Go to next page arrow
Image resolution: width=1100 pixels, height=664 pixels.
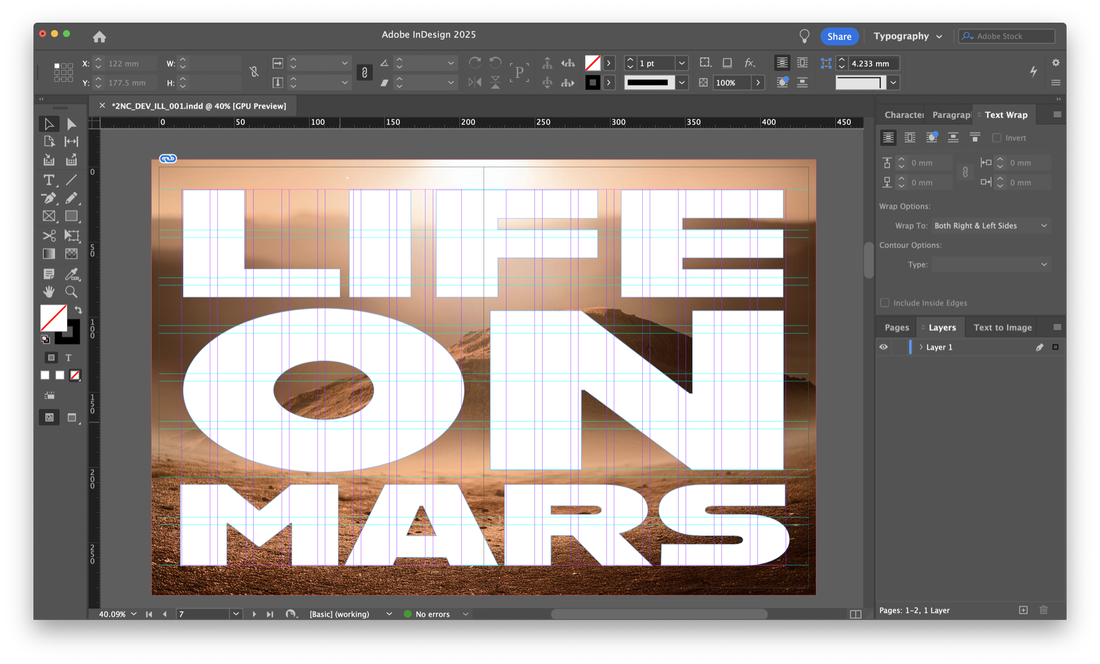254,614
